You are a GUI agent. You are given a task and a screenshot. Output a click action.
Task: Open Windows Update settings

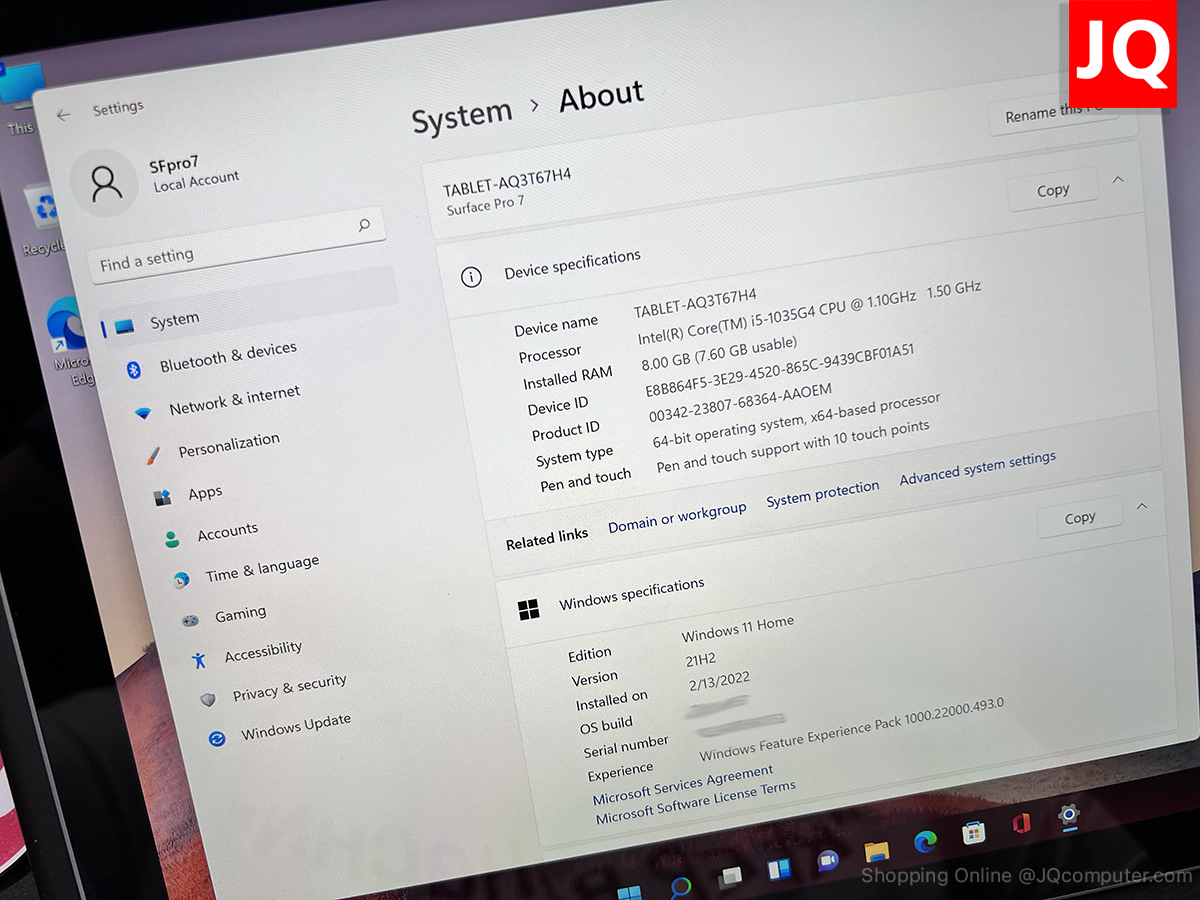coord(296,726)
